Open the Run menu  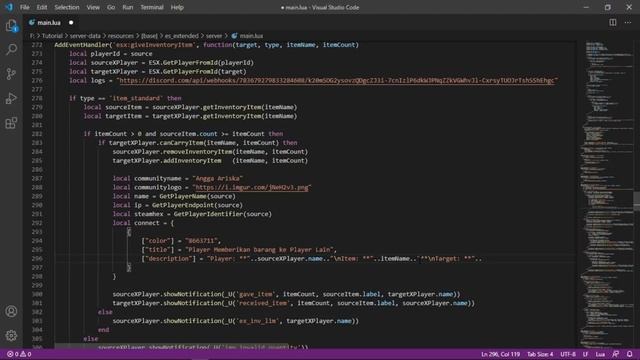click(128, 7)
